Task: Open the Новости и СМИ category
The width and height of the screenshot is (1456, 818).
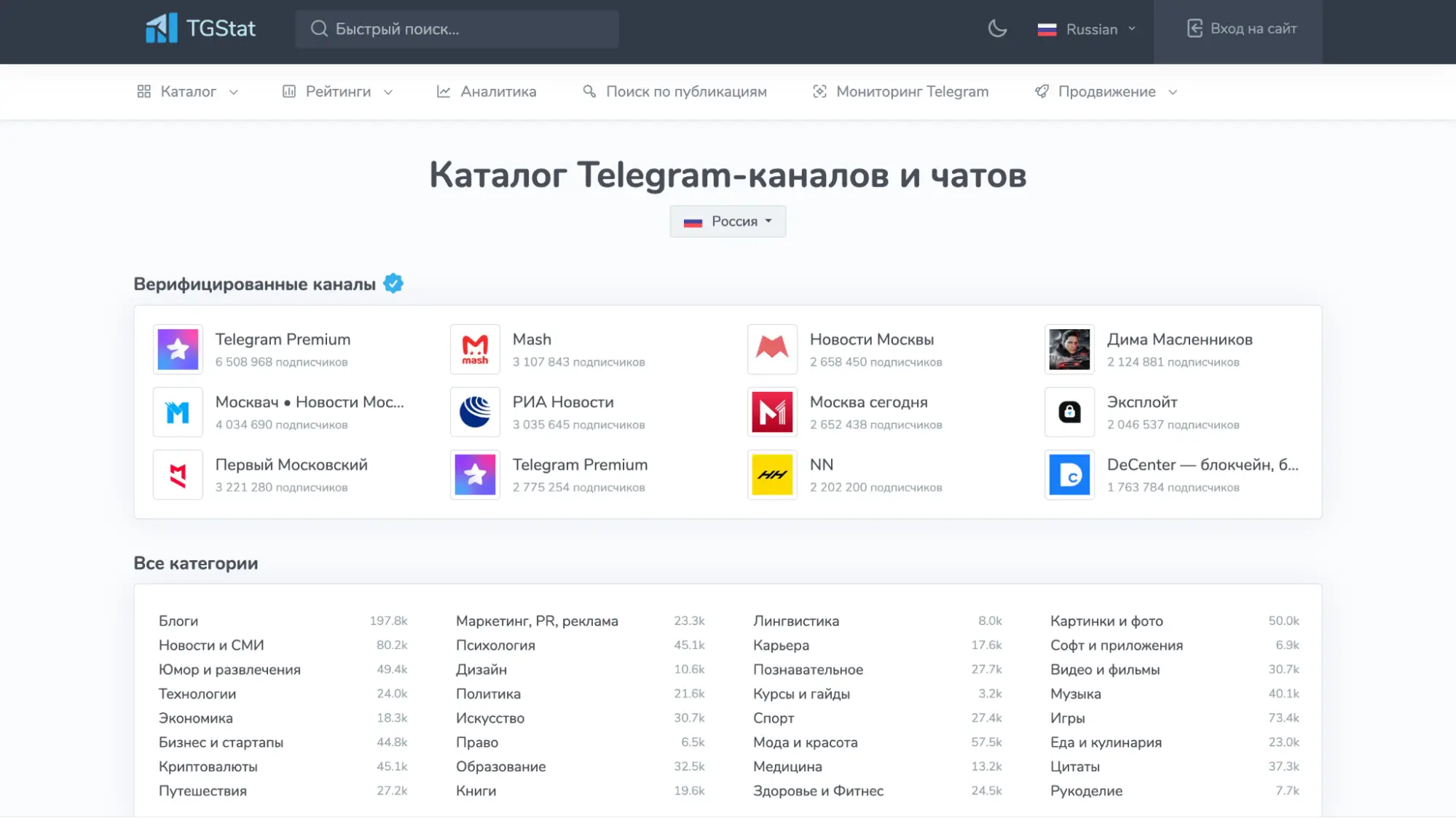Action: (211, 645)
